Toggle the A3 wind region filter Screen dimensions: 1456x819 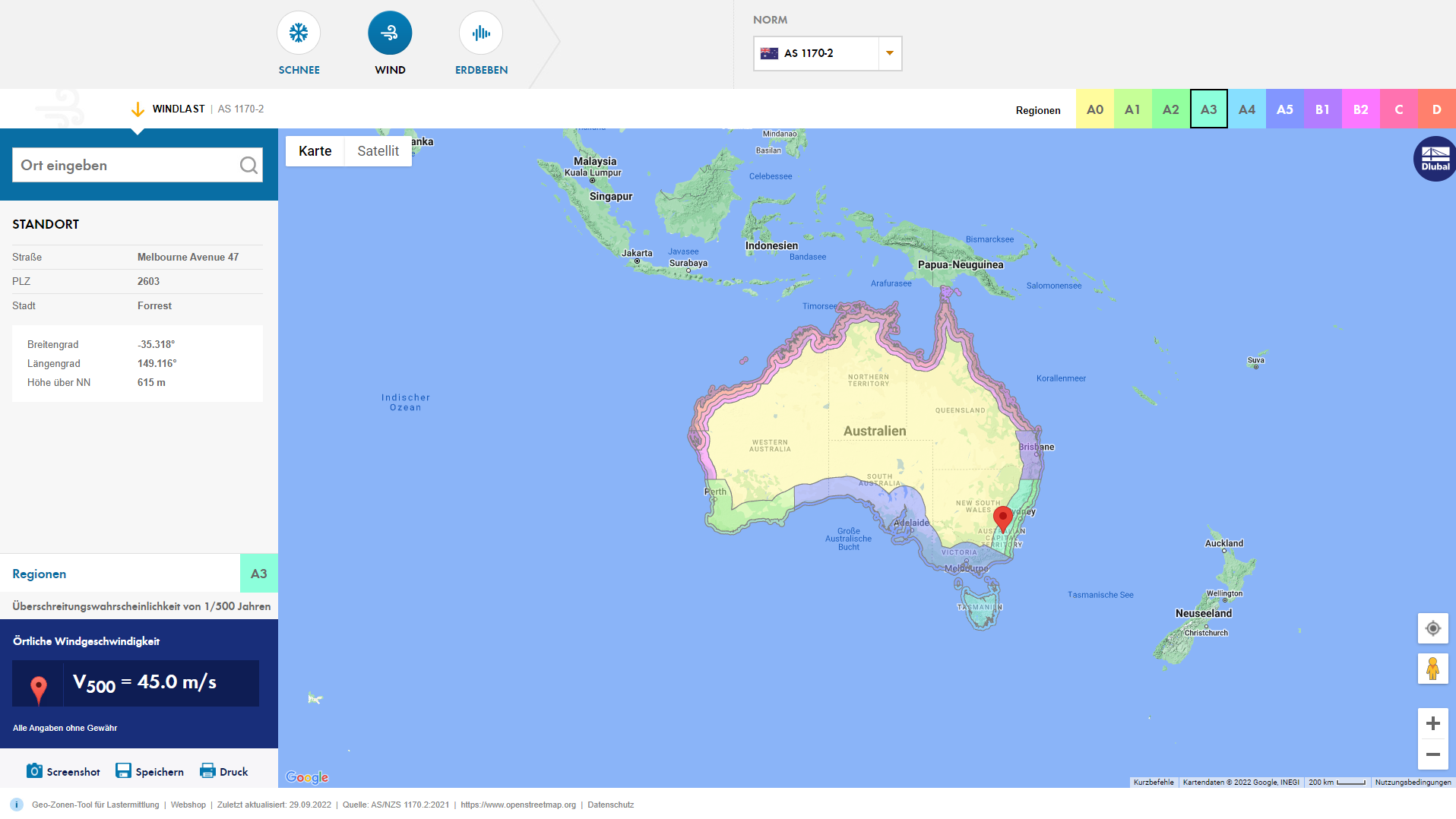click(1208, 109)
